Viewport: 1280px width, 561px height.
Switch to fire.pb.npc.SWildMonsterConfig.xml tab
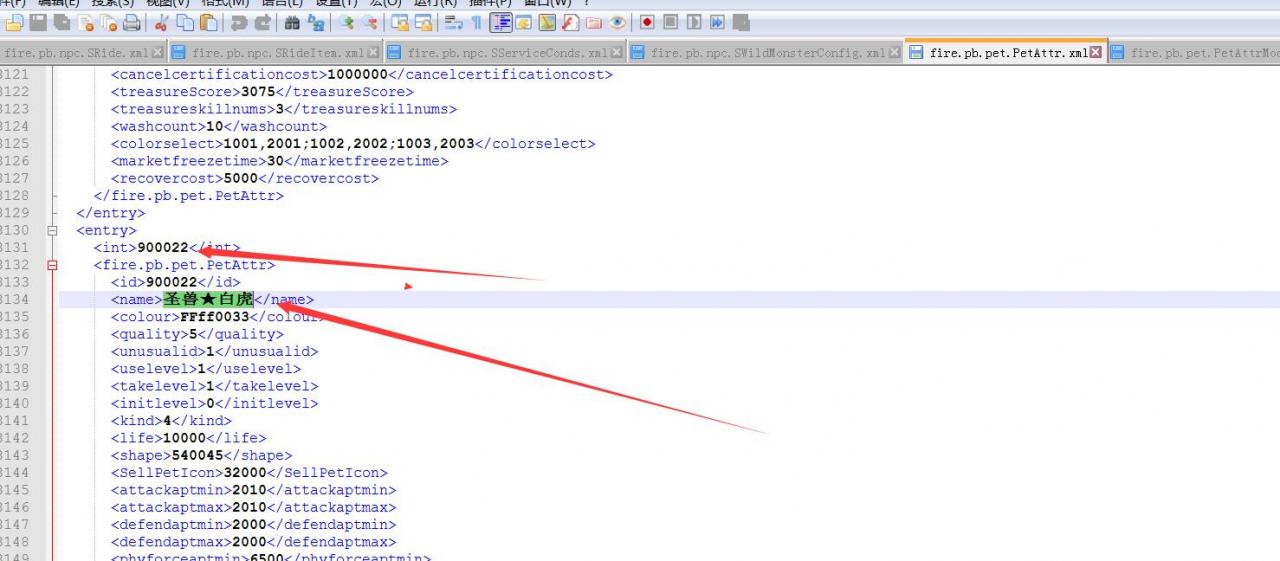point(768,53)
